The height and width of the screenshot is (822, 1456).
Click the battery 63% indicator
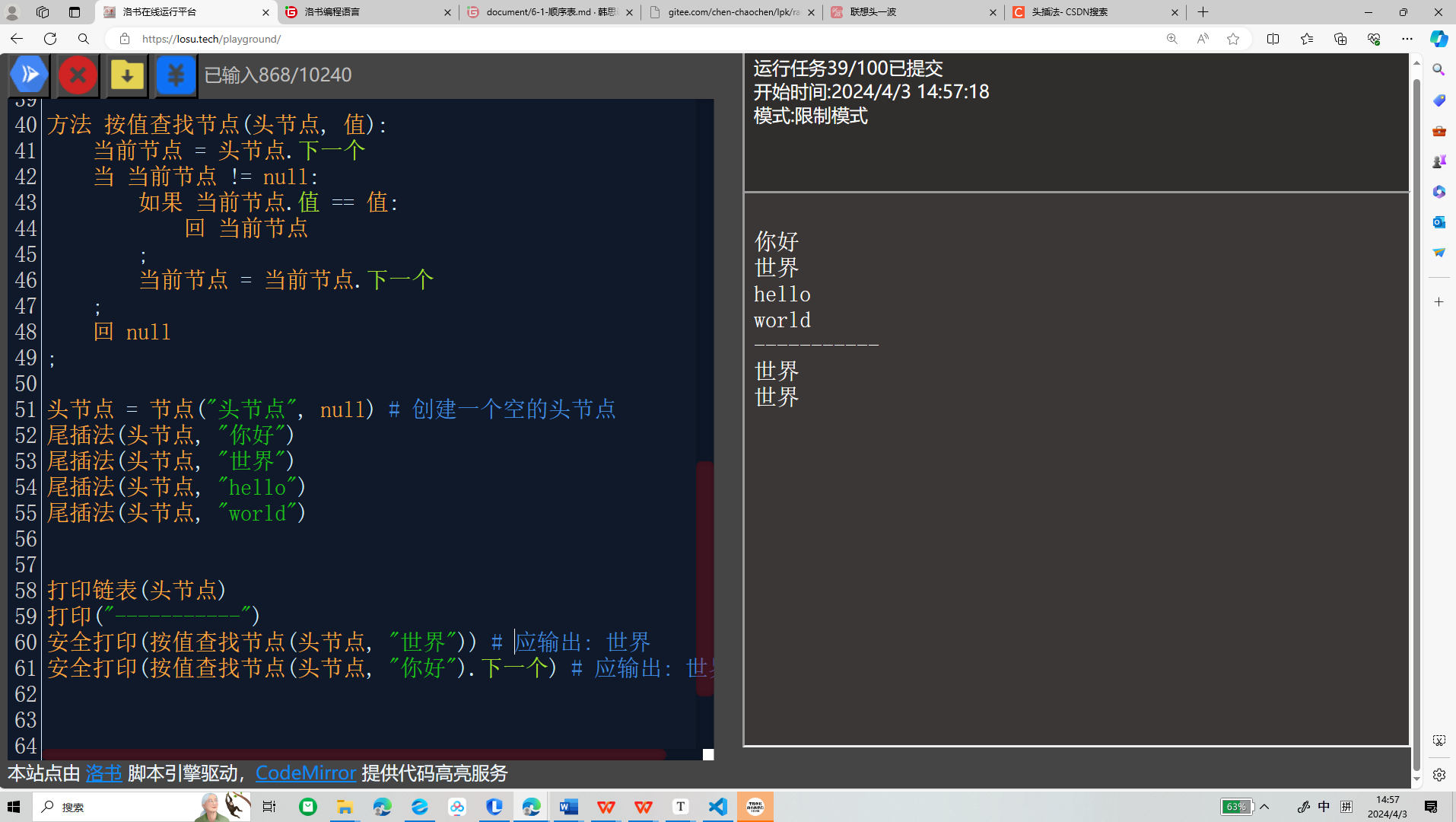coord(1237,807)
